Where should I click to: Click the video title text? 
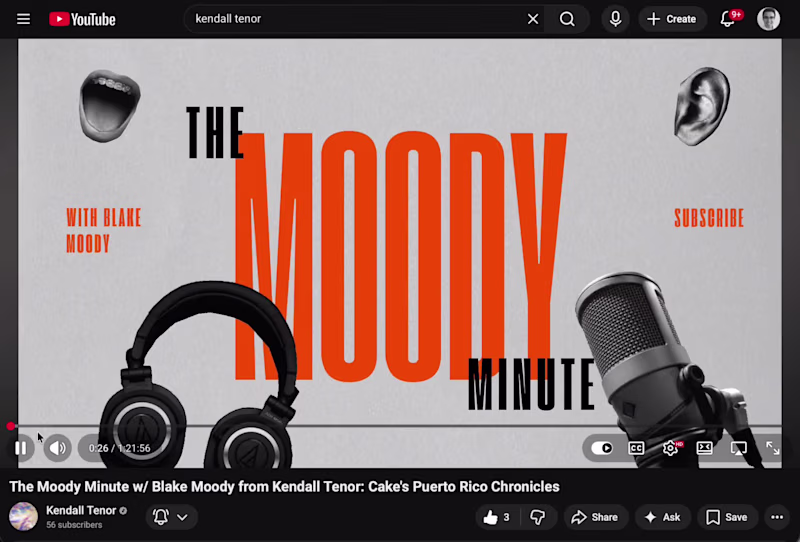coord(284,486)
